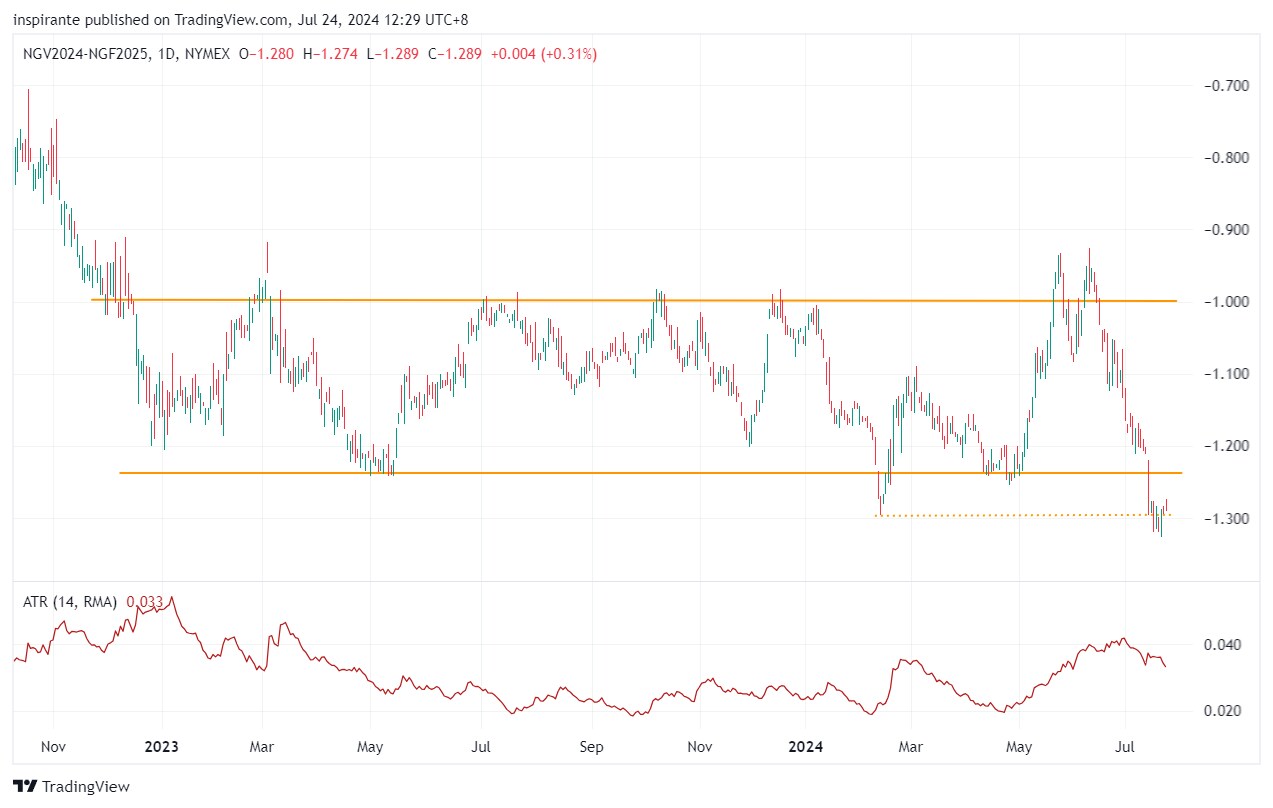The image size is (1273, 808).
Task: Click the 2024 time axis marker
Action: 805,746
